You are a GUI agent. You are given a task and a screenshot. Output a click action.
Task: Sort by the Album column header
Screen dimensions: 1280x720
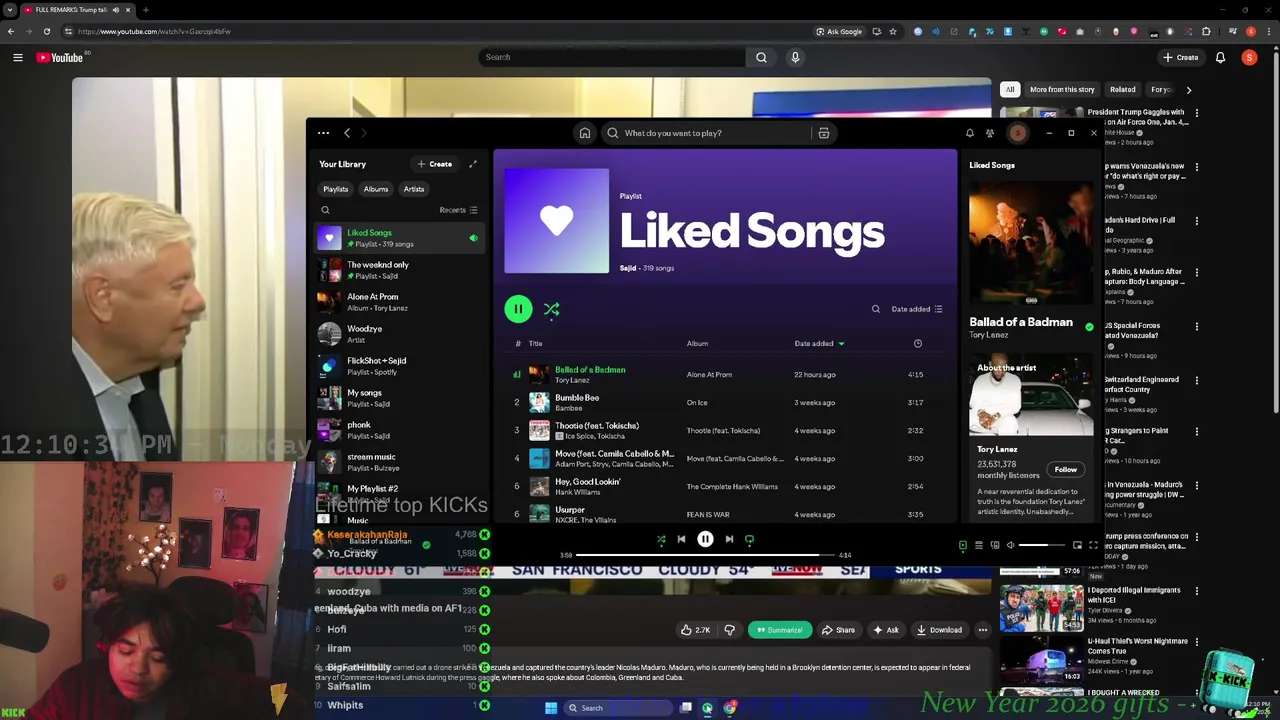click(697, 344)
